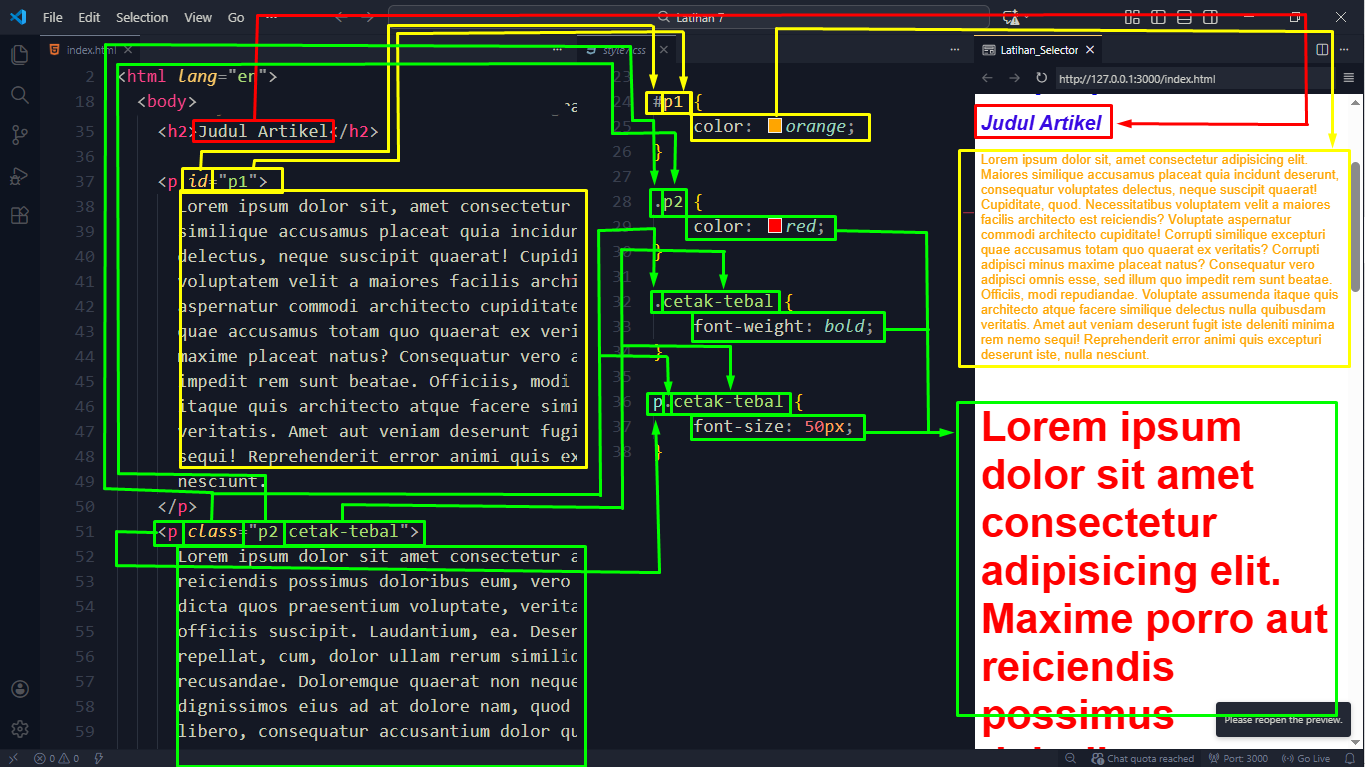Open more actions for index.html editor group

pos(558,49)
